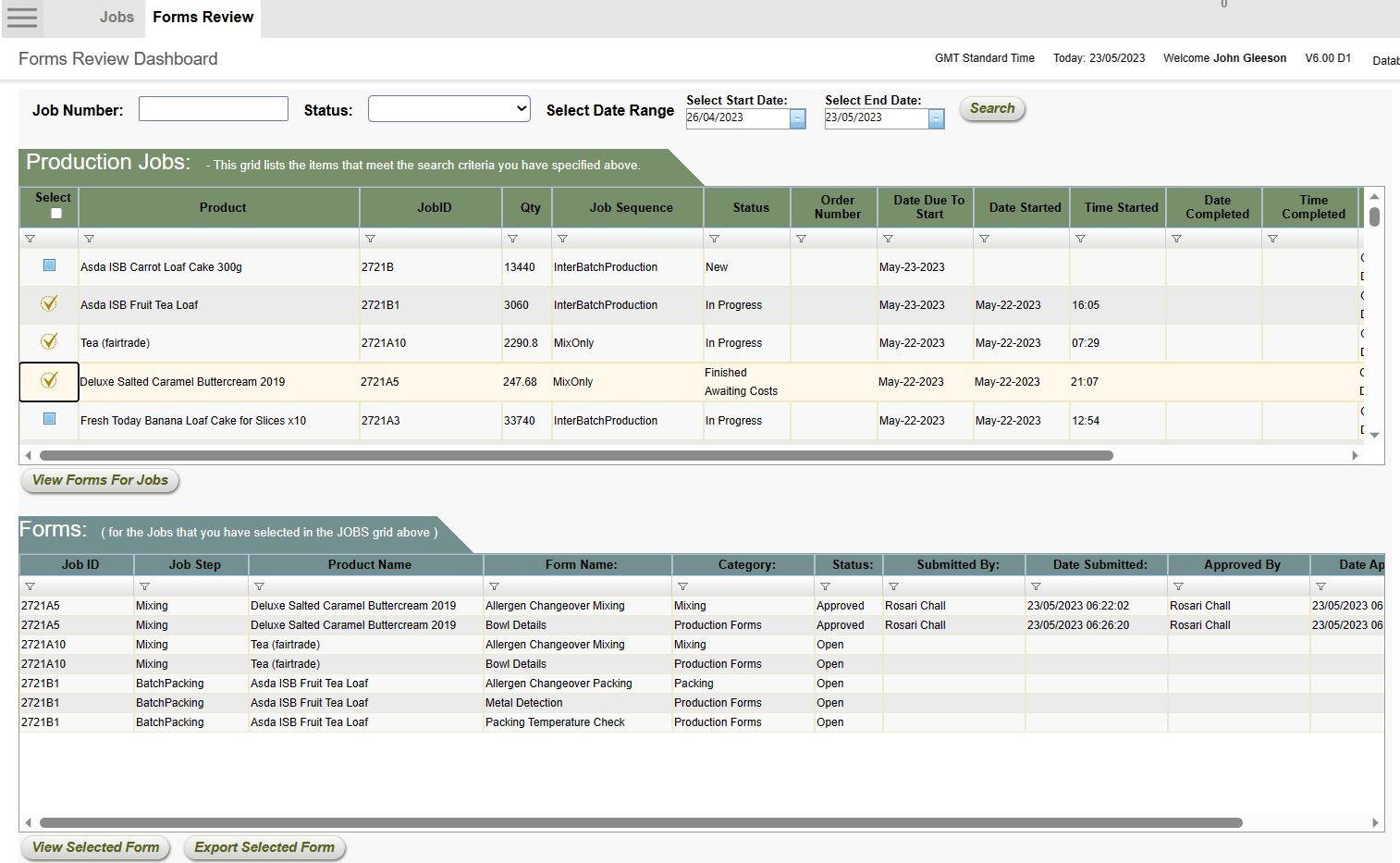Click filter icon under Submitted By column
The image size is (1400, 863).
tap(893, 586)
